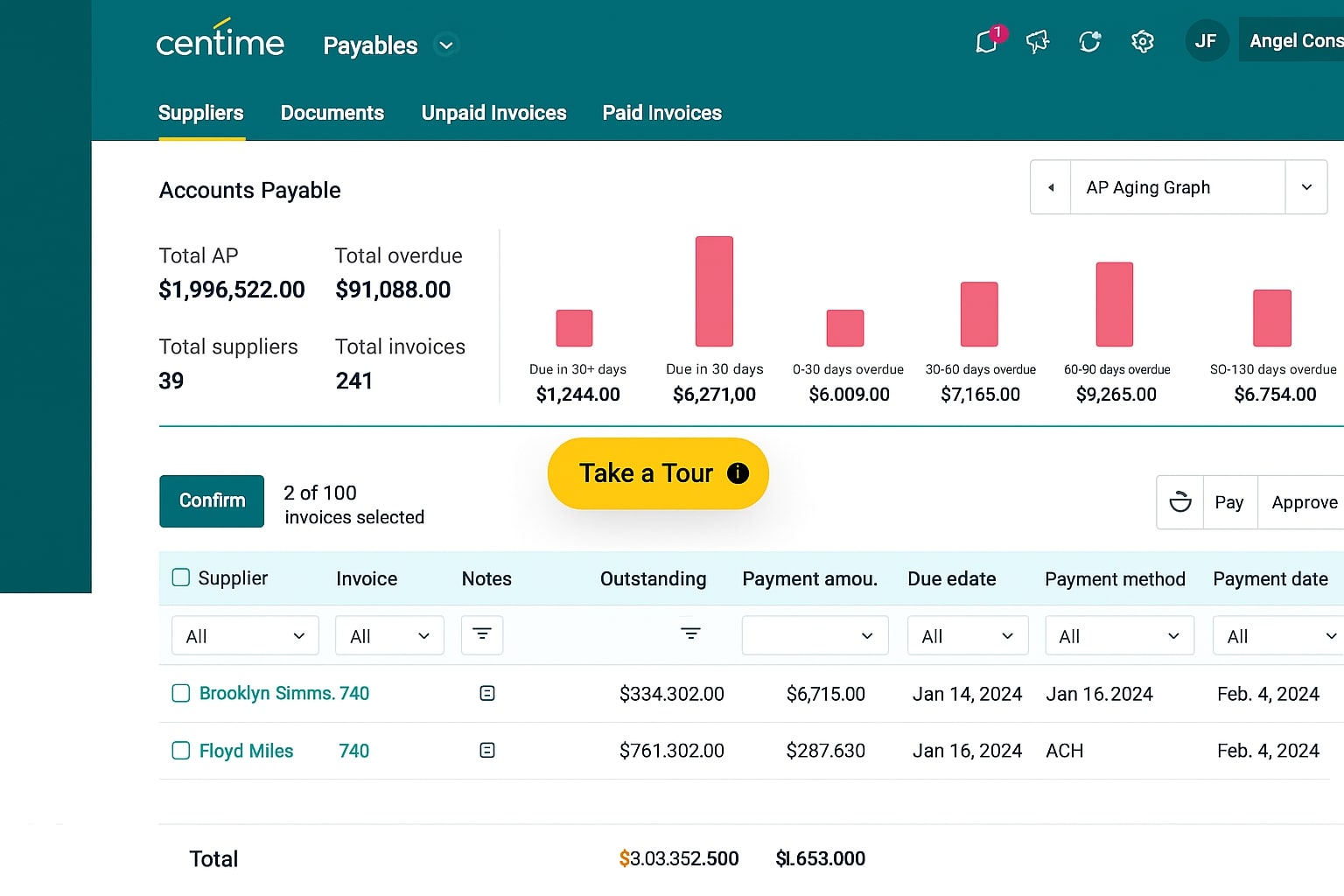Toggle the select-all Supplier header checkbox
The width and height of the screenshot is (1344, 896).
pyautogui.click(x=181, y=577)
